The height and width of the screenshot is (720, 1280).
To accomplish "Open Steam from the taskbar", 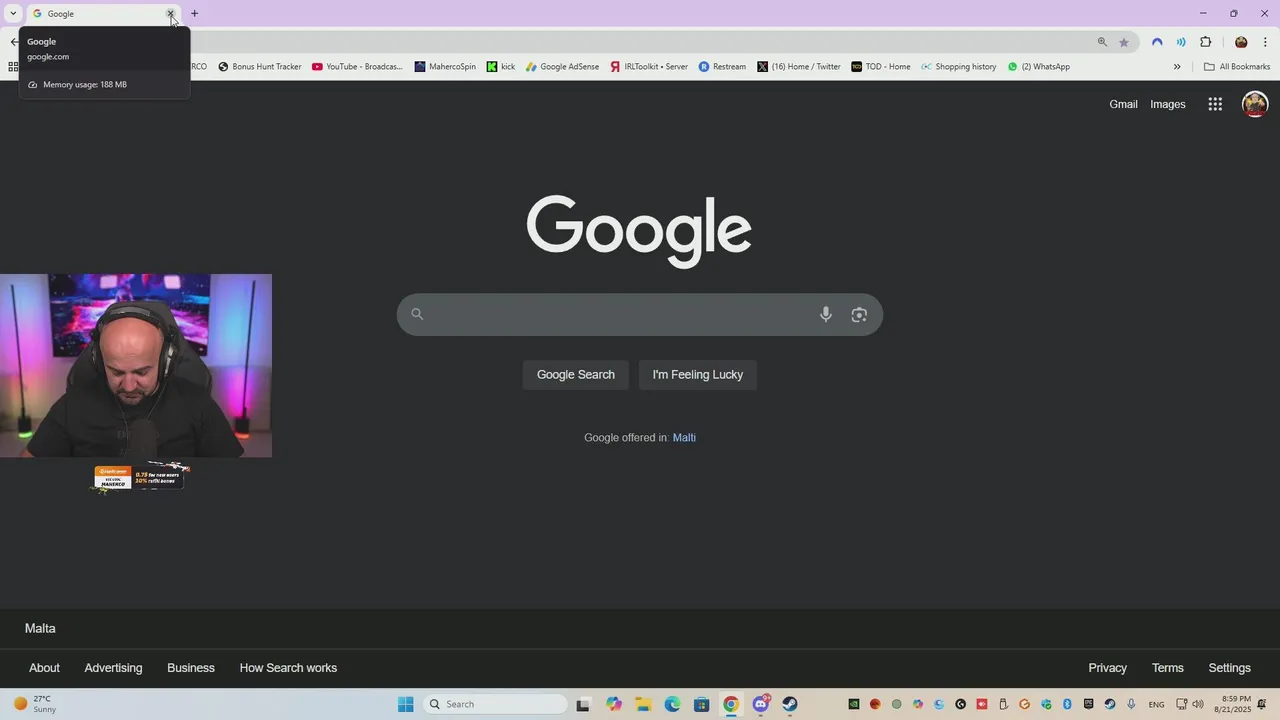I will coord(790,704).
